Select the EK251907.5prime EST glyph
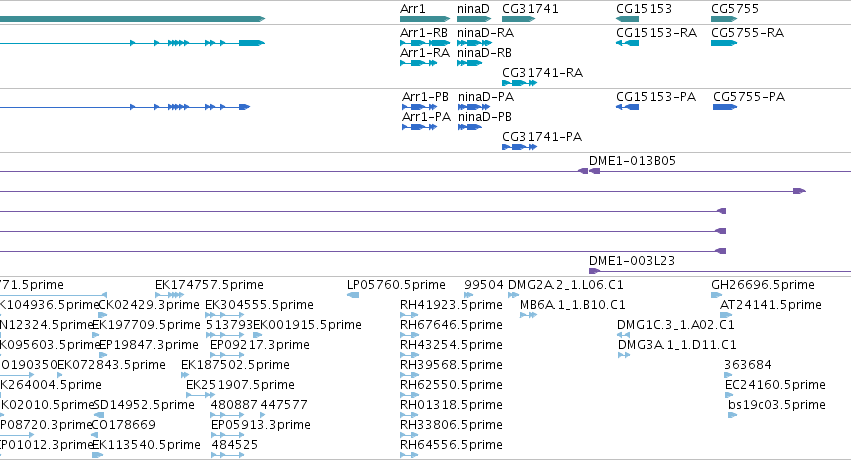 201,395
